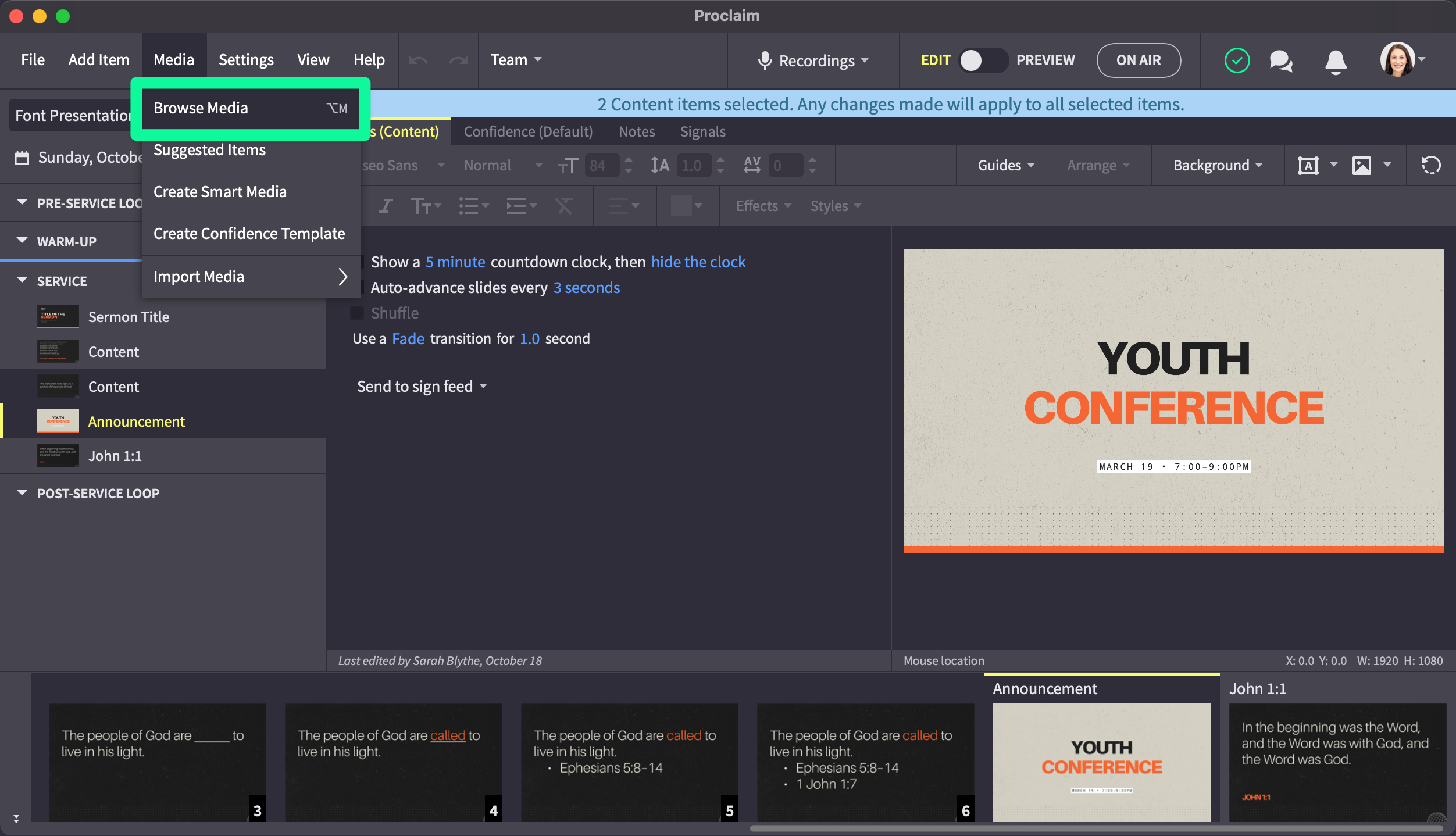Click the '3 seconds' auto-advance link

pos(586,288)
